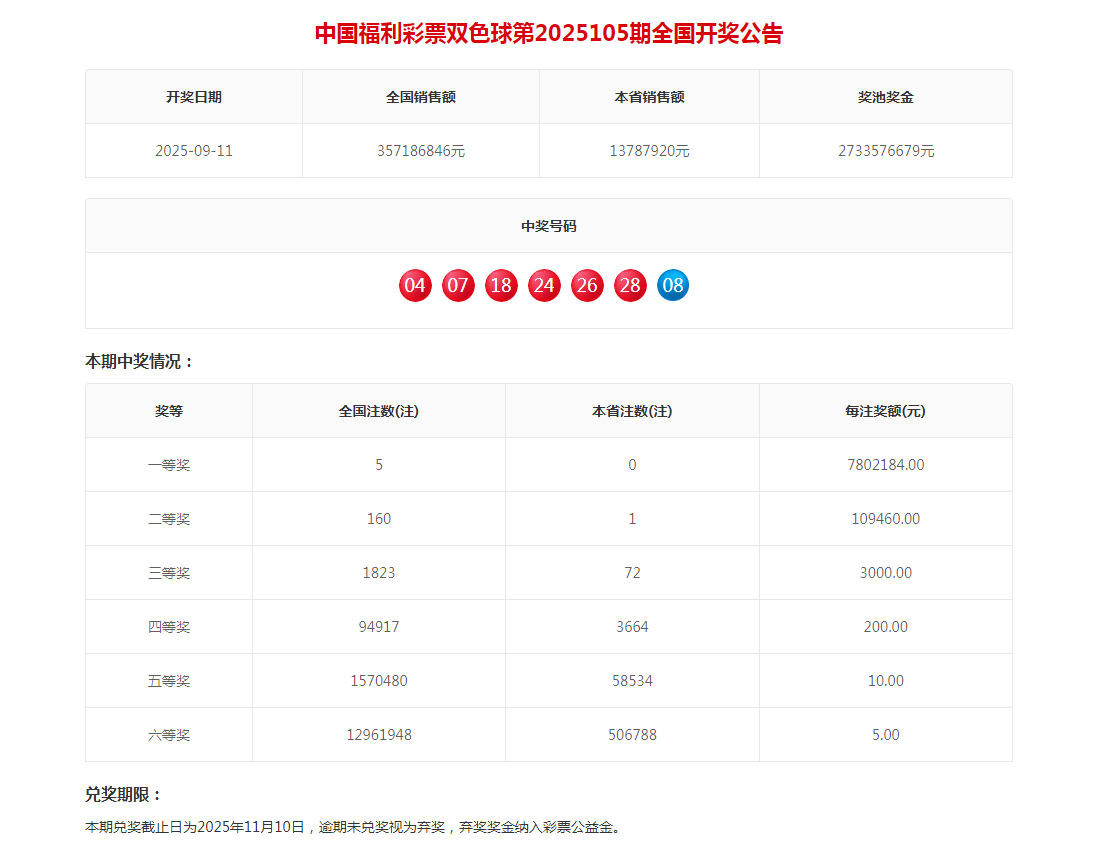Click the 每注奖额(元) column header

click(886, 411)
